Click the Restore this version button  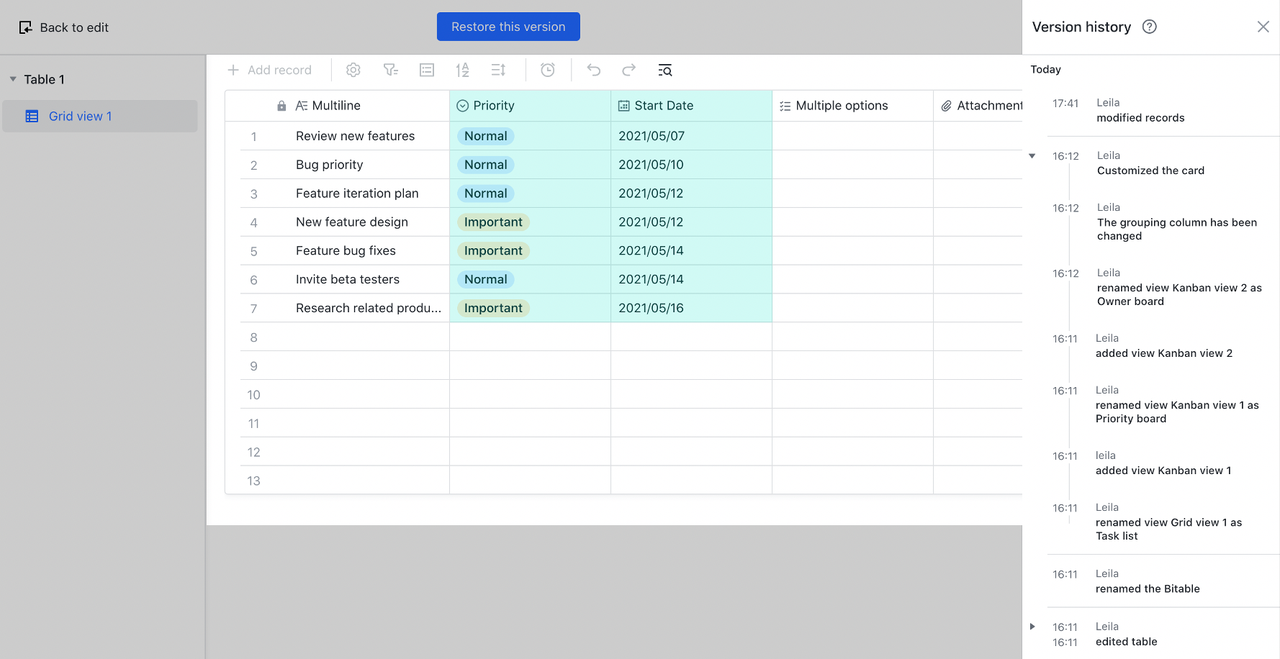pyautogui.click(x=508, y=27)
